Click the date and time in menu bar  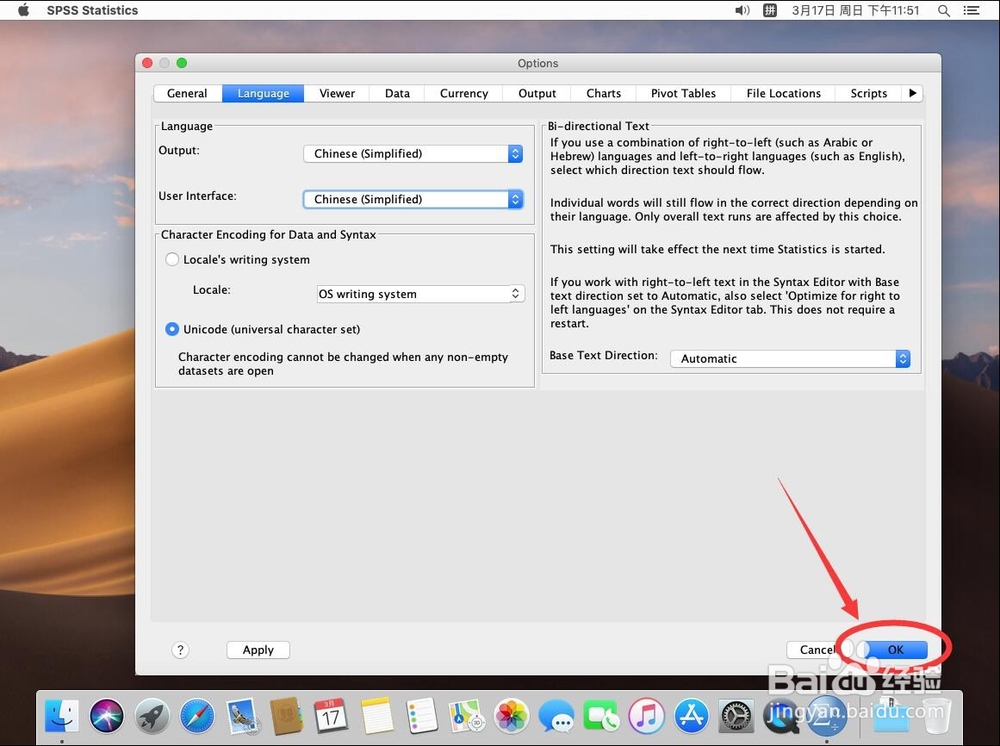(x=855, y=10)
